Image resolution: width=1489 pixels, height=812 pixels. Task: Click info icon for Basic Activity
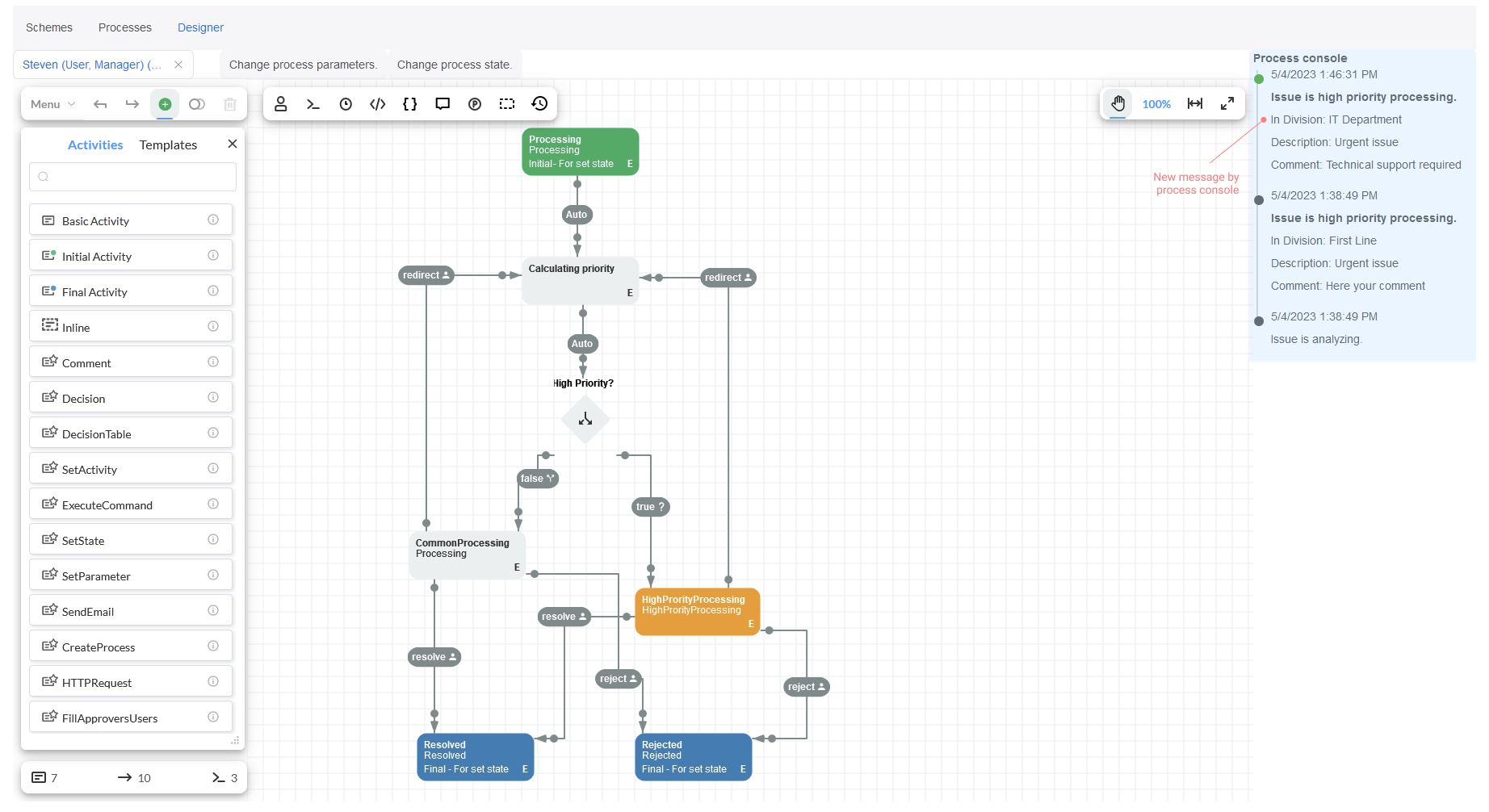click(213, 220)
